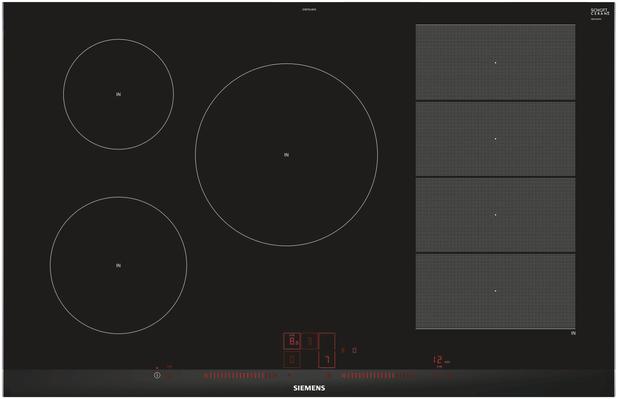Screen dimensions: 618x399
Task: Tap the white icon right of zone selectors
Action: pyautogui.click(x=354, y=350)
